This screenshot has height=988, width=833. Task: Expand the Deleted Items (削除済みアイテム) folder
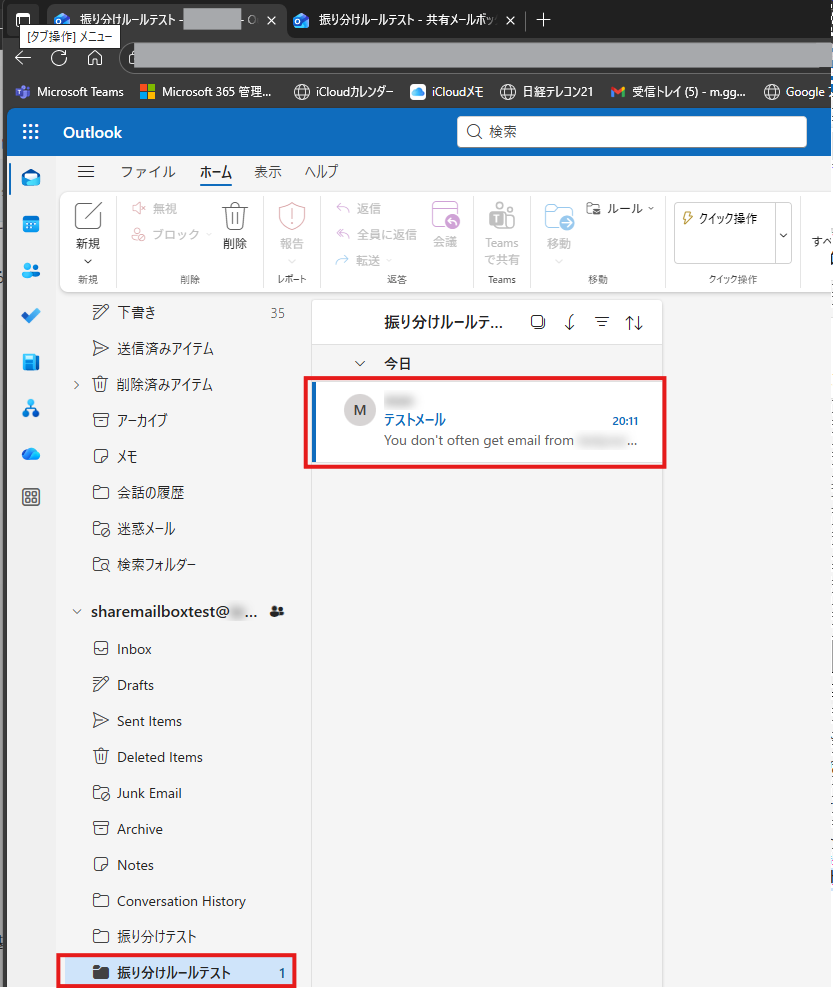point(76,384)
